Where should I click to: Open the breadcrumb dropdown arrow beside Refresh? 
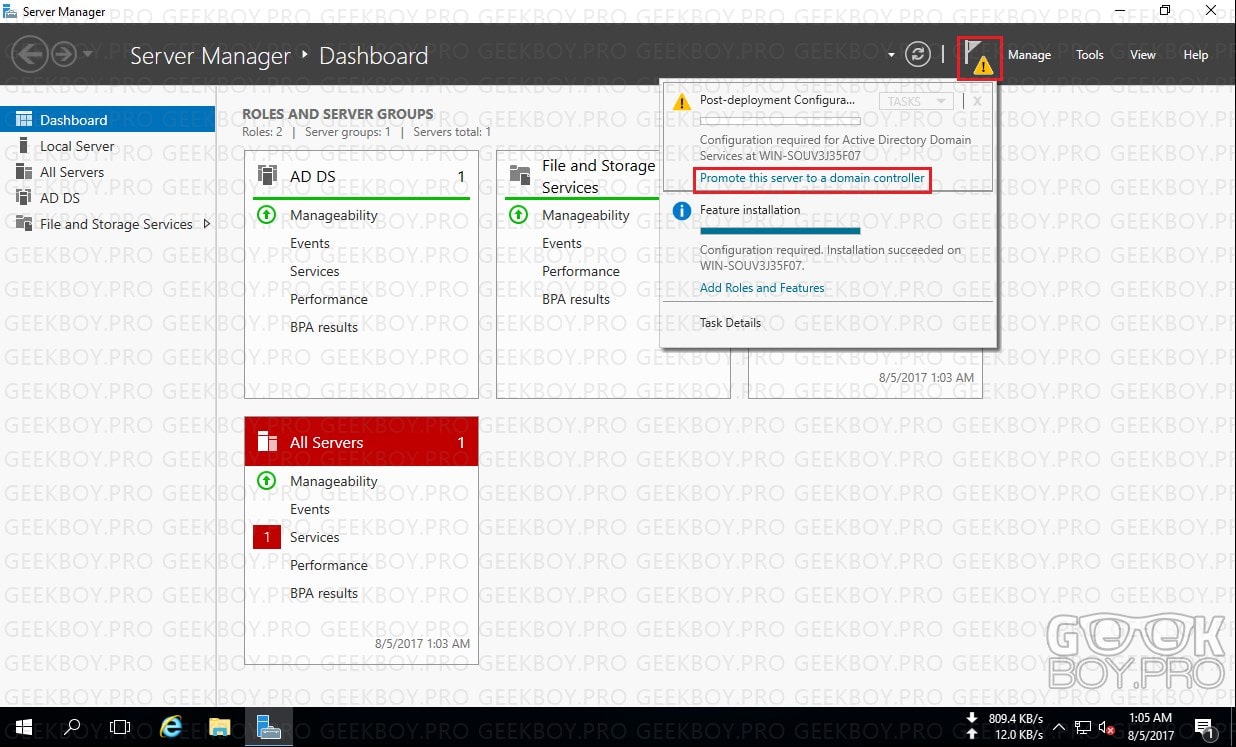[x=891, y=55]
